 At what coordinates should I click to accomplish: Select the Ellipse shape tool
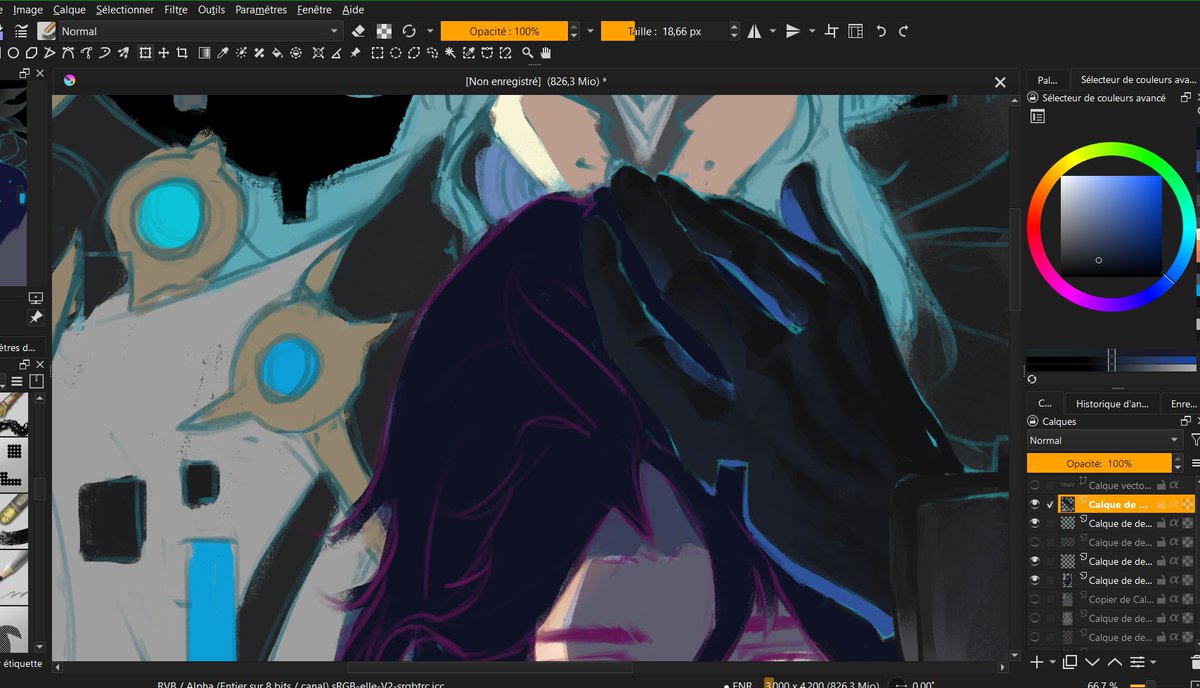point(14,53)
